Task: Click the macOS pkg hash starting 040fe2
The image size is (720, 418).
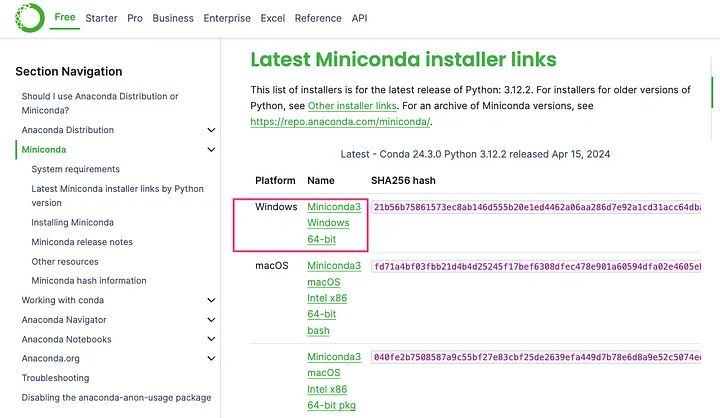Action: click(x=536, y=357)
